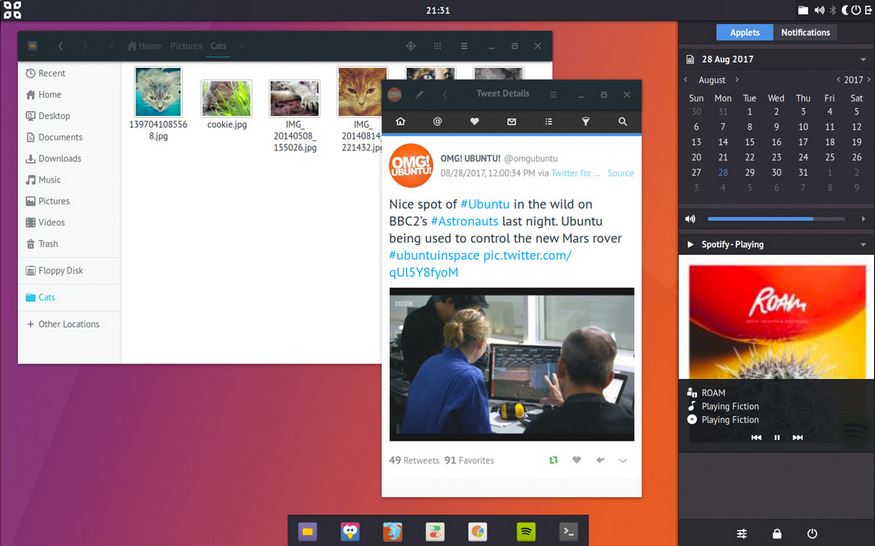The height and width of the screenshot is (546, 875).
Task: Click the filter funnel icon
Action: tap(586, 122)
